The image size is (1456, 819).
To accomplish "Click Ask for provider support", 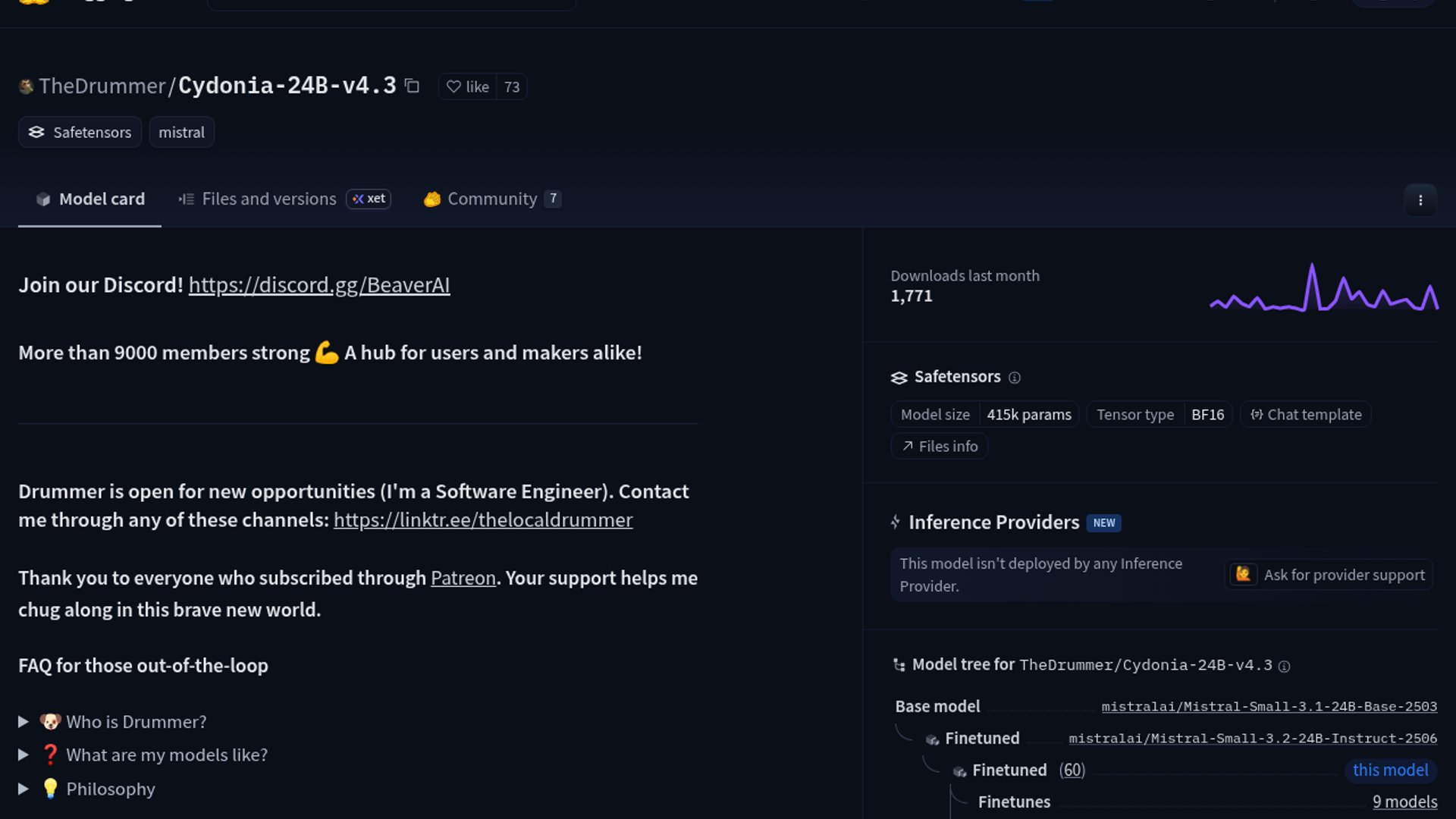I will pos(1329,575).
